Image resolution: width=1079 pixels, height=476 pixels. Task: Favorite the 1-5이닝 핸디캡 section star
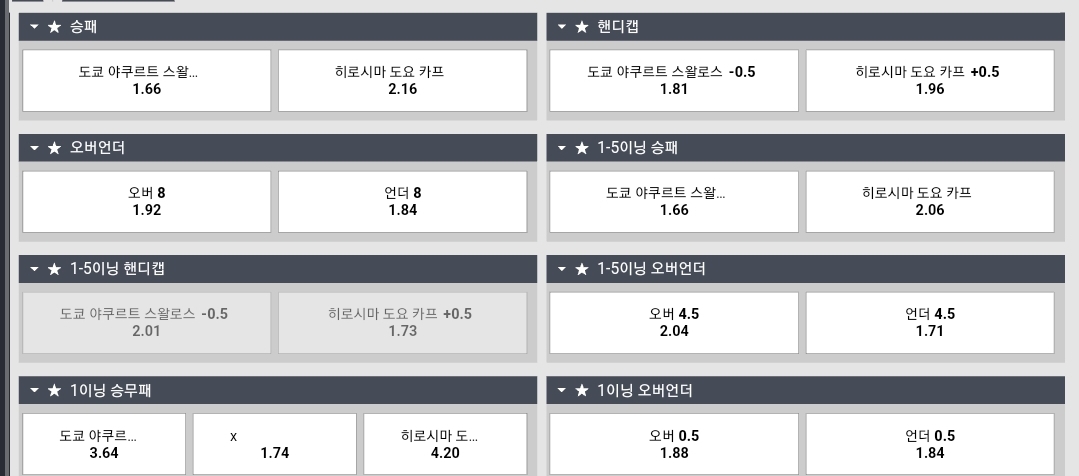[54, 270]
